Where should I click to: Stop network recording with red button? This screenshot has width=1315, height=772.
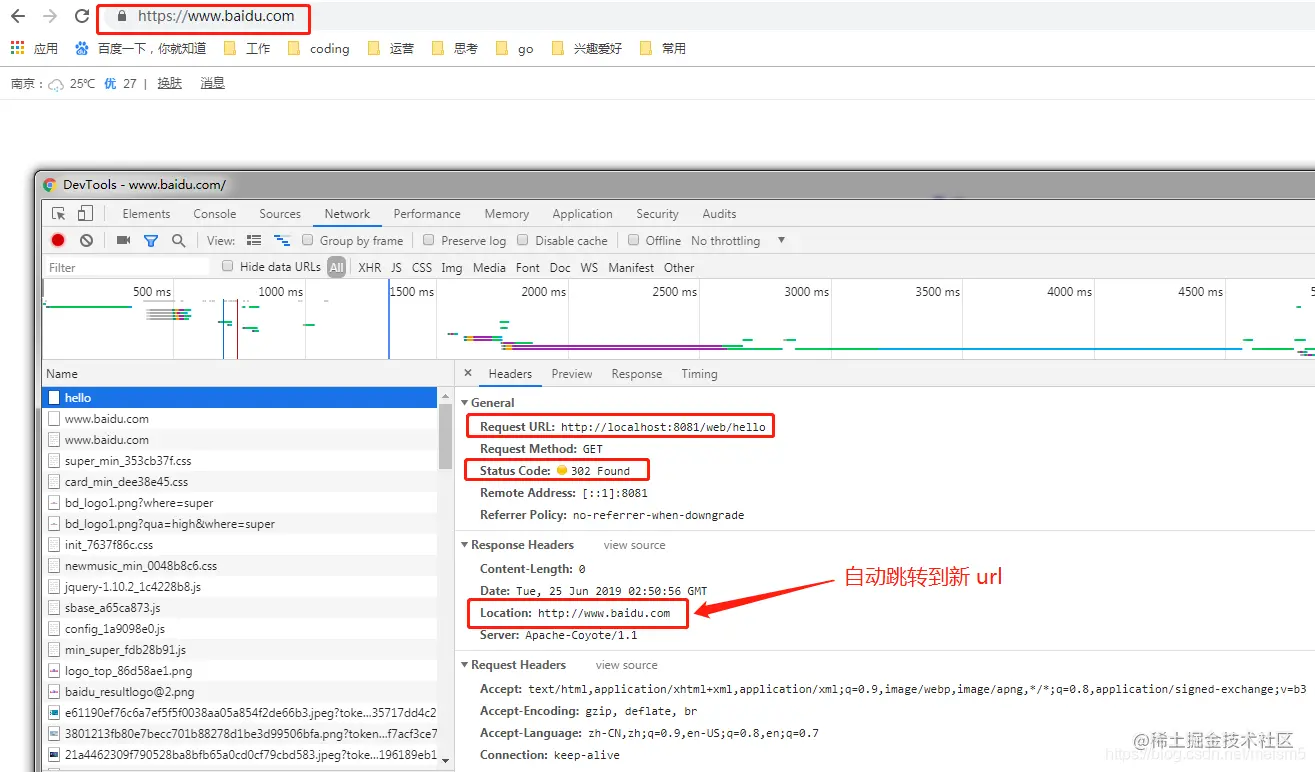[x=58, y=241]
